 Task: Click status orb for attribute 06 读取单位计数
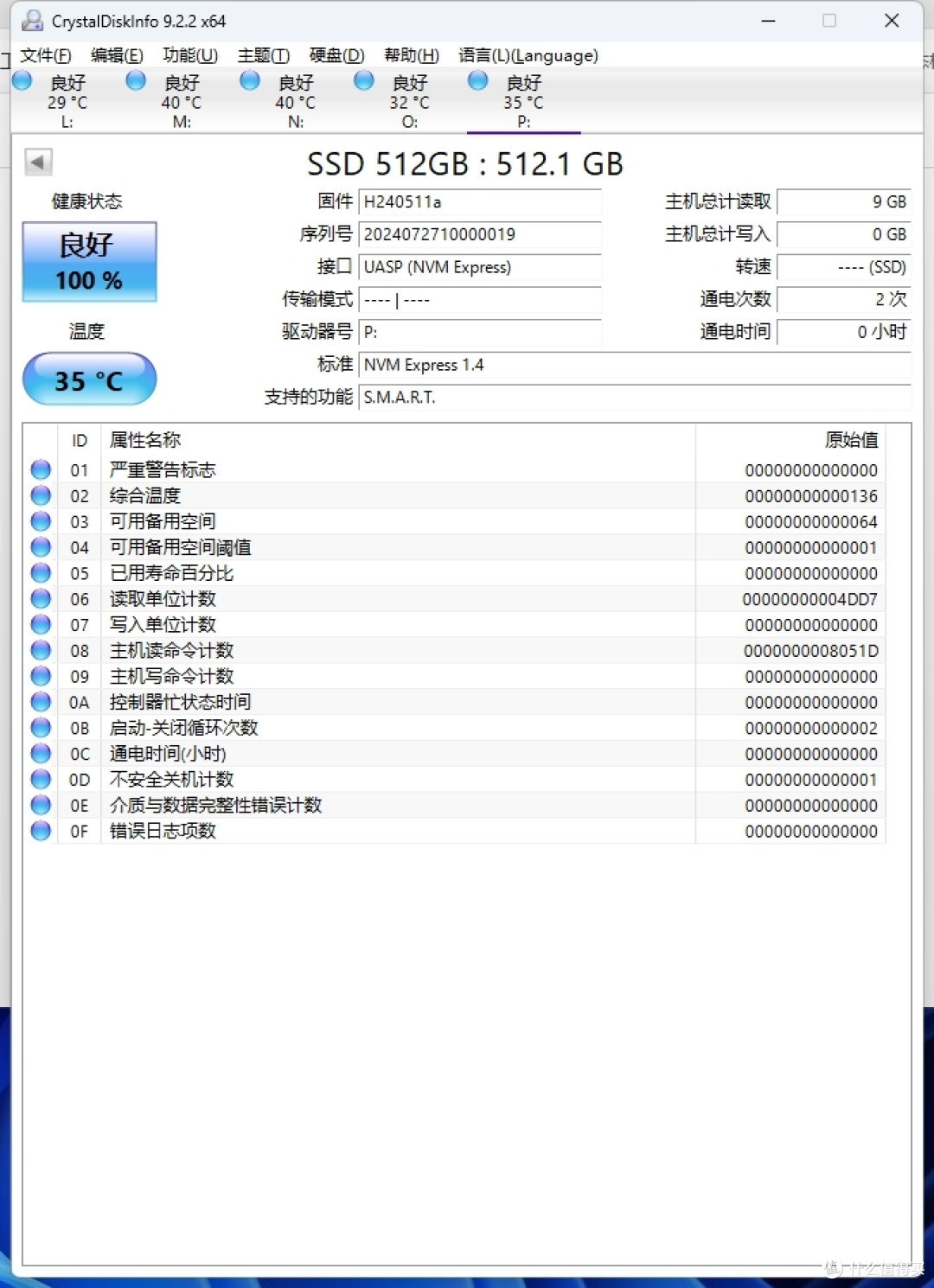pyautogui.click(x=41, y=598)
